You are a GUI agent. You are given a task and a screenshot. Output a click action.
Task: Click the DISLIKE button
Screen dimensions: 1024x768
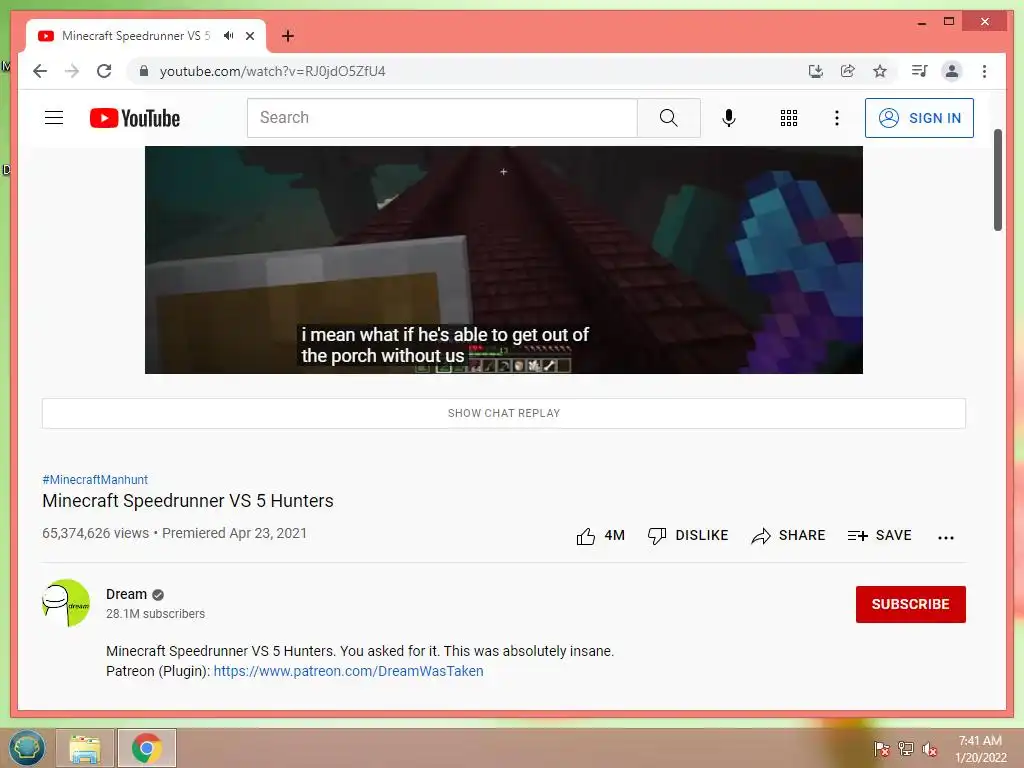pyautogui.click(x=687, y=536)
